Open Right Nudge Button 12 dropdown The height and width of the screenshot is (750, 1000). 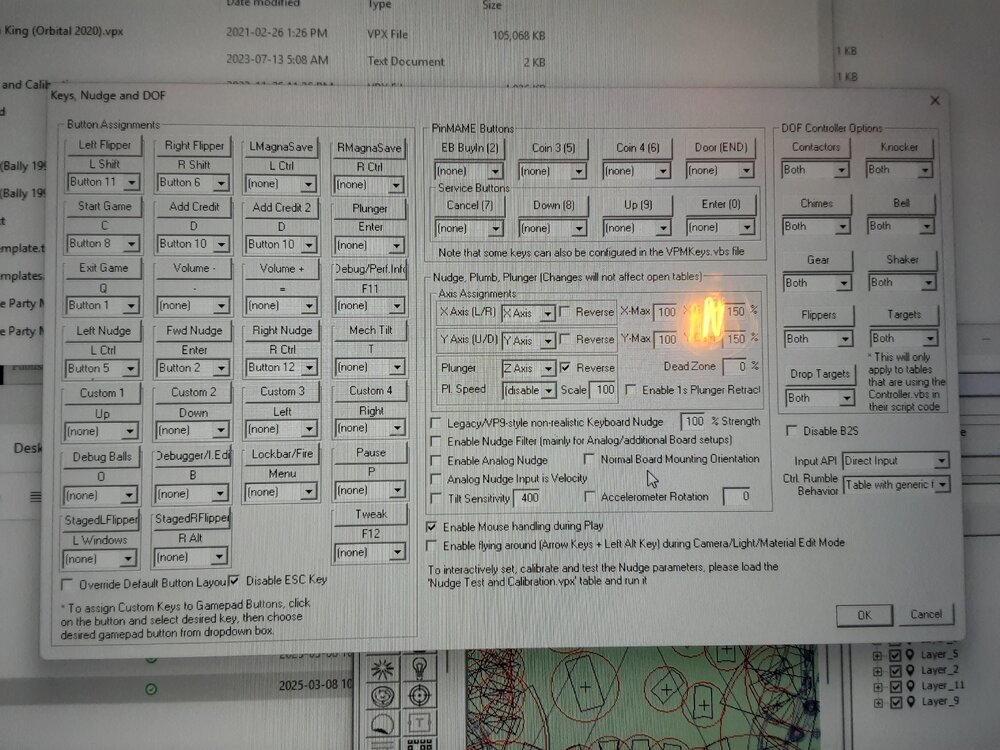pyautogui.click(x=309, y=367)
